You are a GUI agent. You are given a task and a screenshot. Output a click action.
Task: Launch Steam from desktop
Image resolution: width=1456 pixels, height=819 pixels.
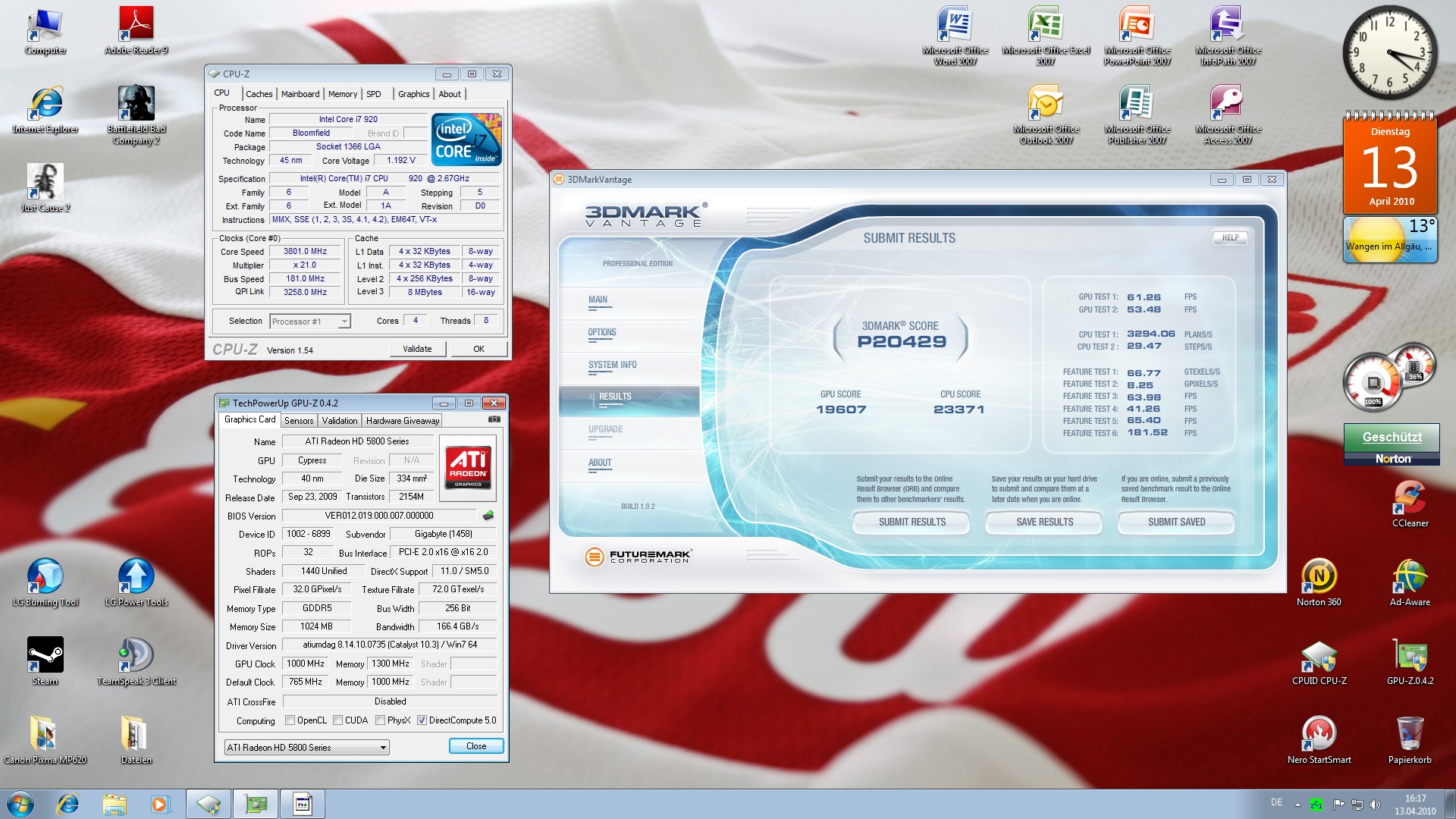[x=45, y=662]
